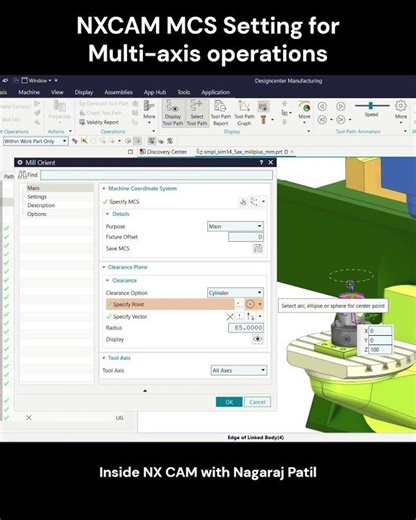
Task: Open Point dialog beside Specify Point
Action: [x=239, y=304]
